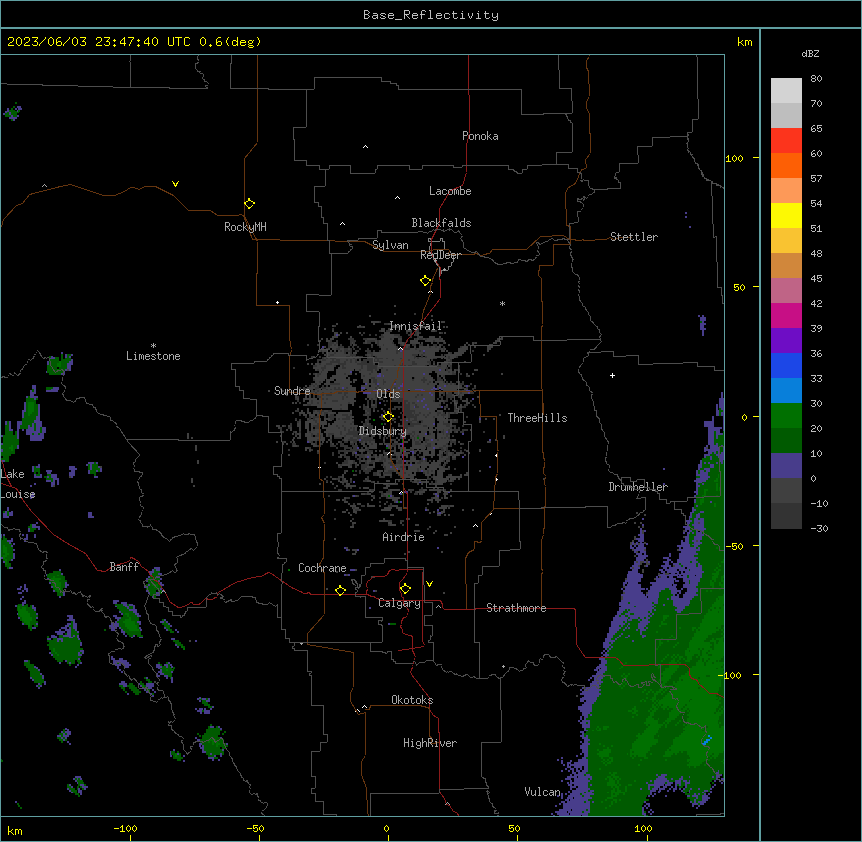The width and height of the screenshot is (862, 842).
Task: Click the asterisk marker above Limestone
Action: [x=153, y=346]
